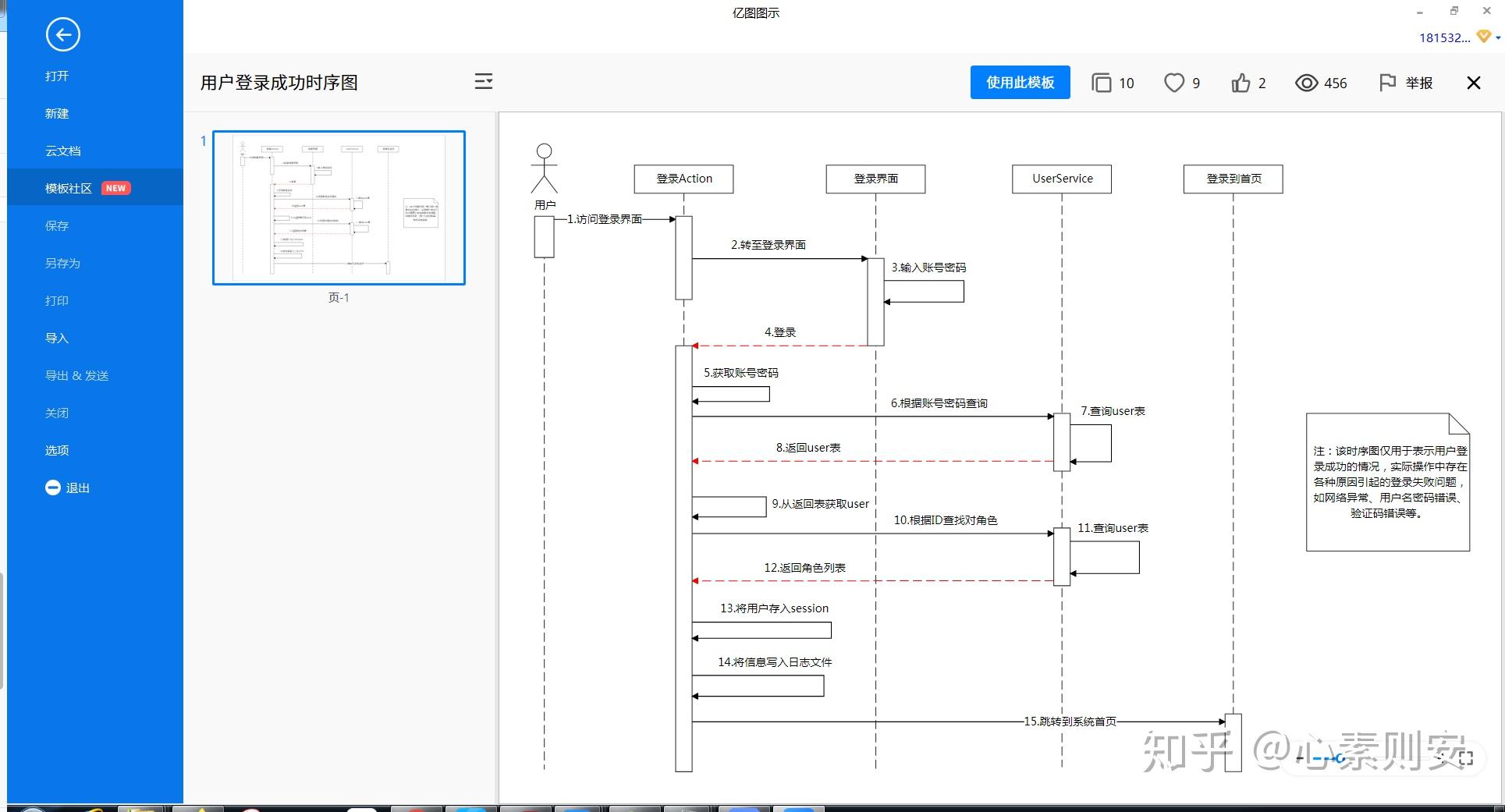This screenshot has height=812, width=1505.
Task: Select the 登录到首页 lifeline box
Action: (1233, 179)
